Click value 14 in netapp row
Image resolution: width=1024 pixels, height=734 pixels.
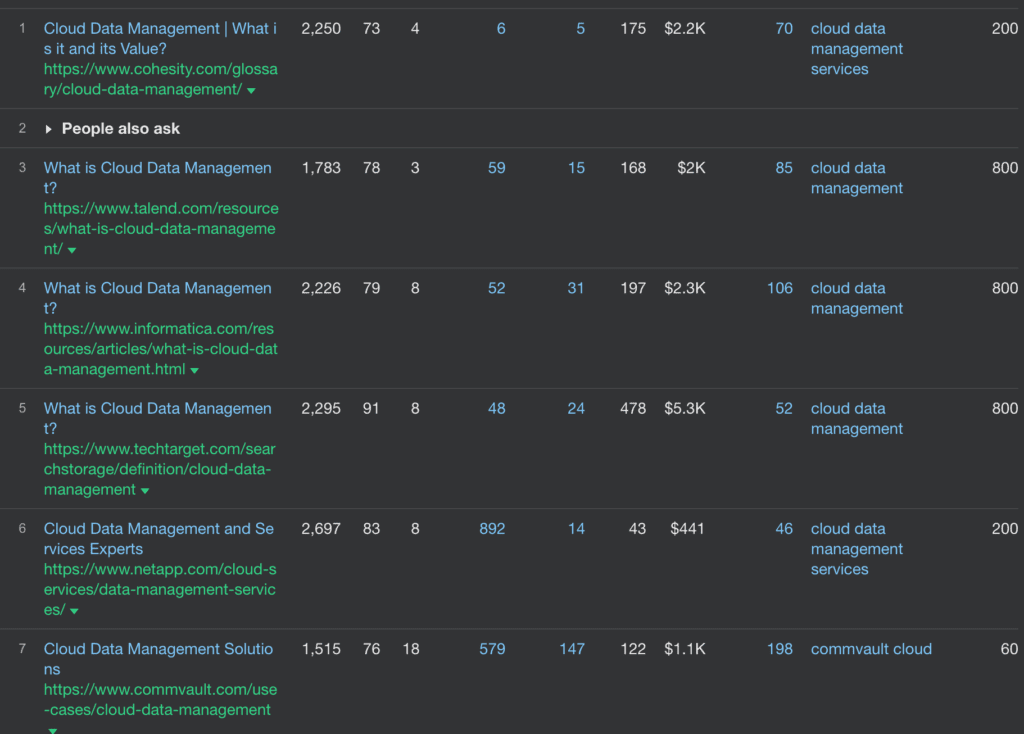[x=576, y=528]
